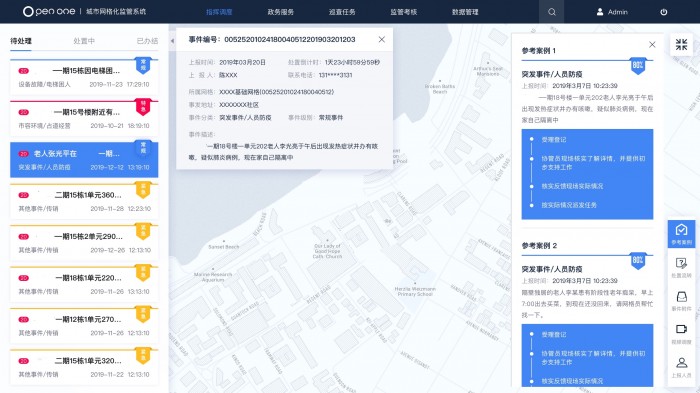Click the collapse-fullscreen arrows icon over the map
Image resolution: width=700 pixels, height=393 pixels.
(681, 44)
